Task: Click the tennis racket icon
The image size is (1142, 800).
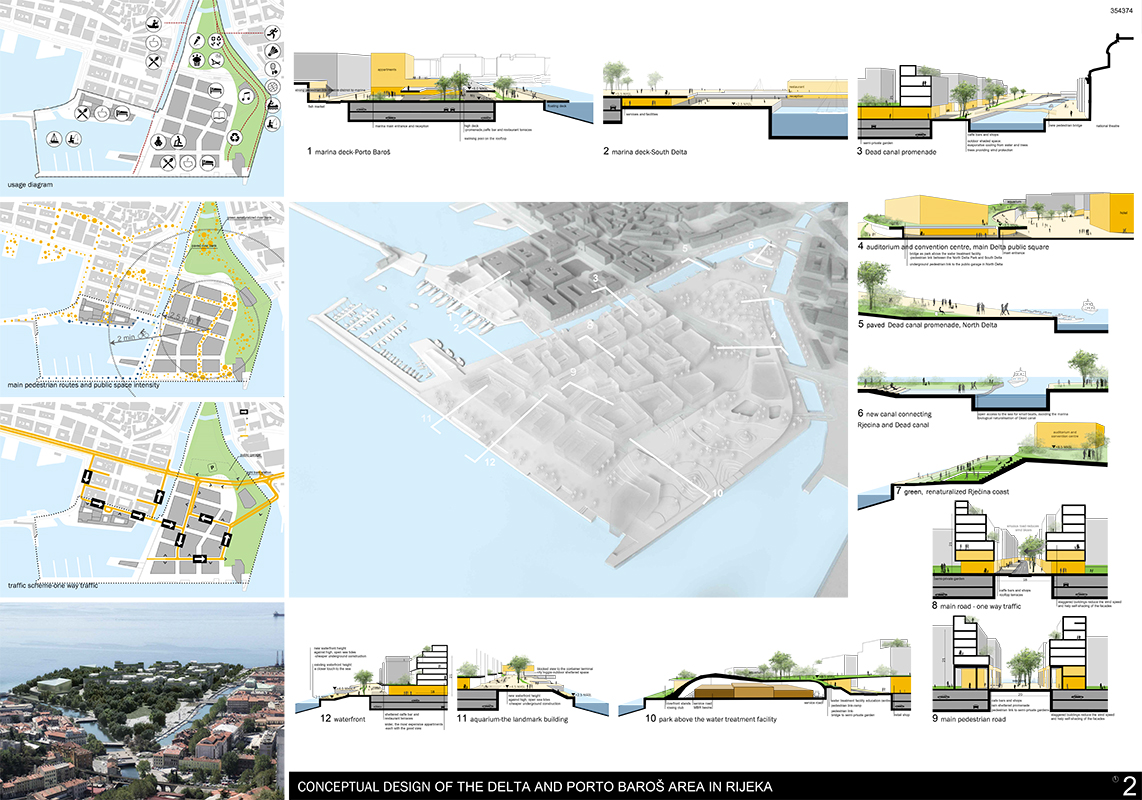Action: click(272, 69)
